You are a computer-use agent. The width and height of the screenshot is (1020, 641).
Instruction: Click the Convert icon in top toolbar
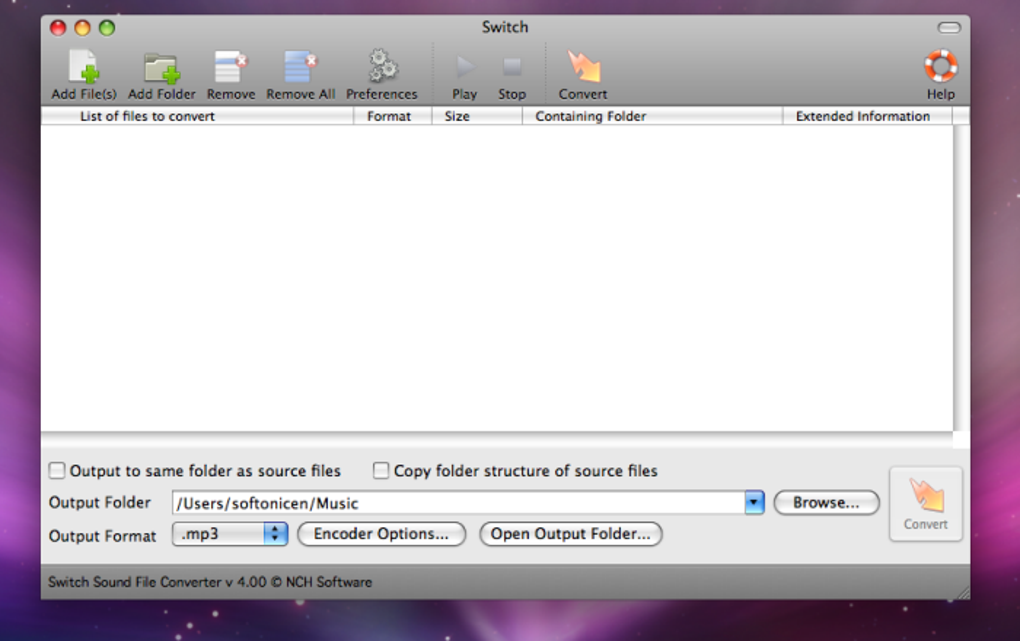coord(583,66)
